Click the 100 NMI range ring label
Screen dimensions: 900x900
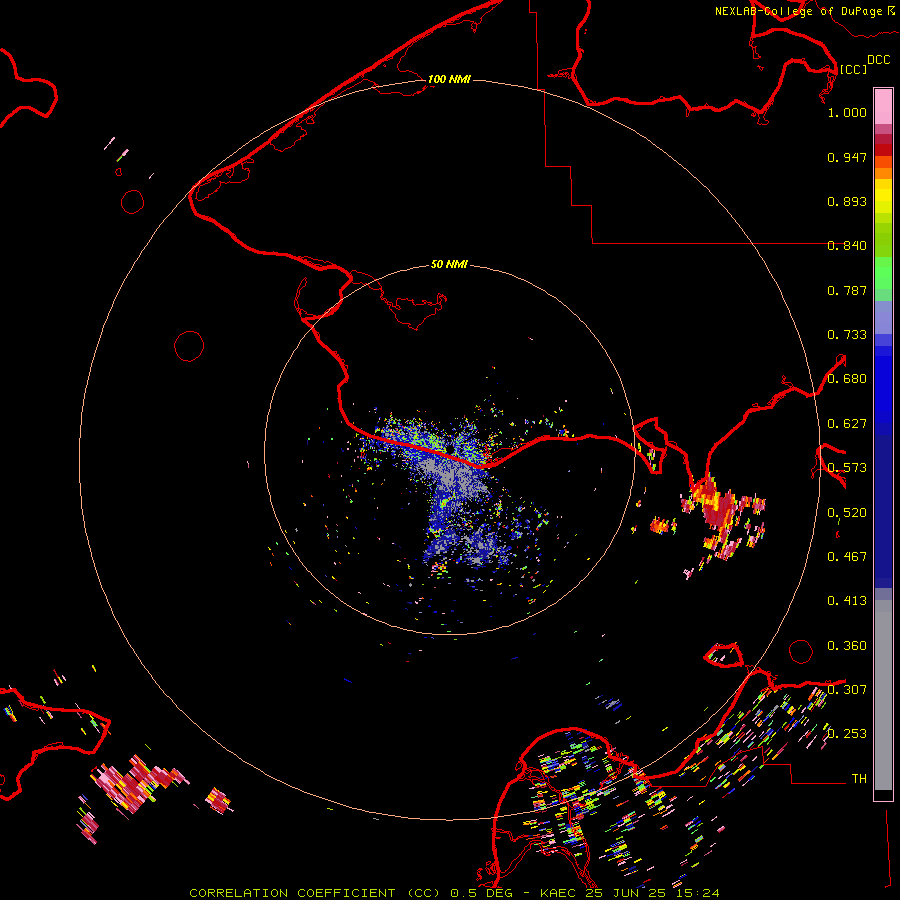click(449, 79)
